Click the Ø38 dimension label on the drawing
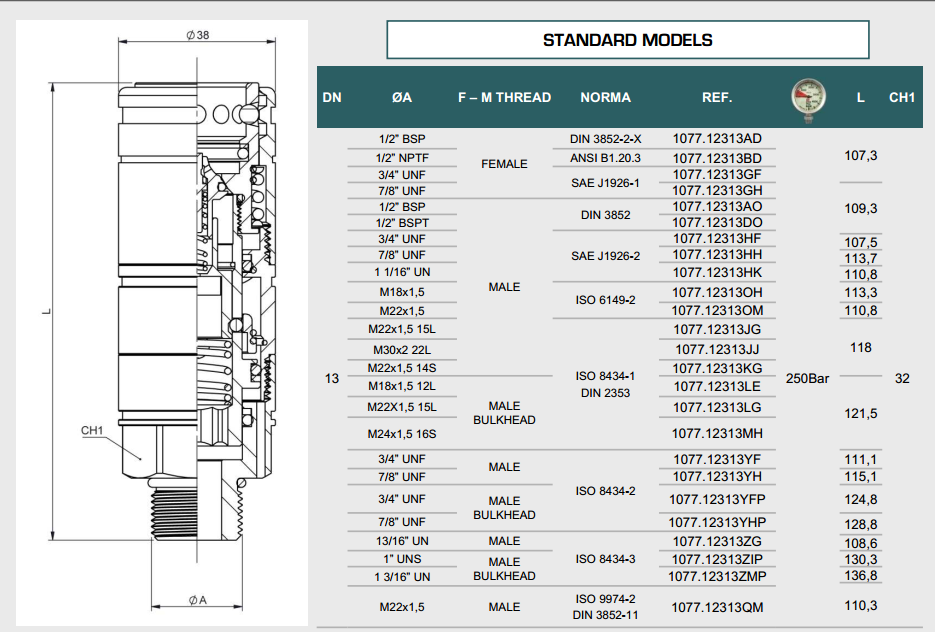 197,35
